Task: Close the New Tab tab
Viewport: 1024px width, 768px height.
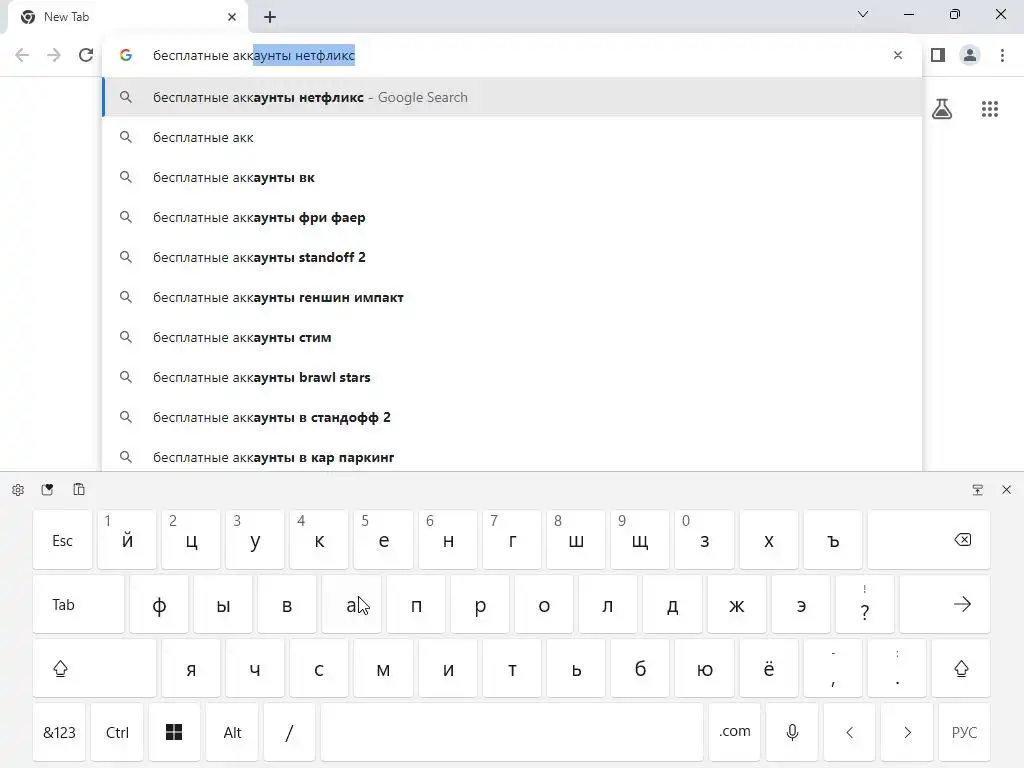Action: [x=232, y=17]
